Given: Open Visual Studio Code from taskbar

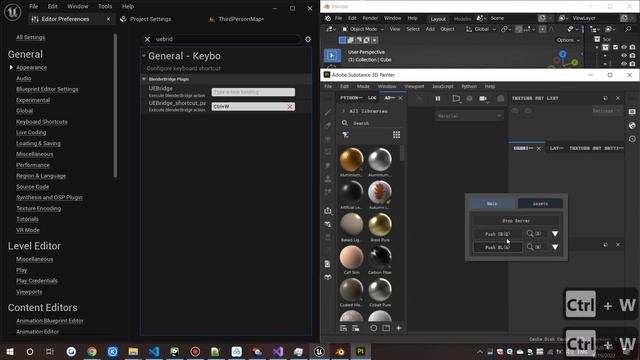Looking at the screenshot, I should point(154,351).
